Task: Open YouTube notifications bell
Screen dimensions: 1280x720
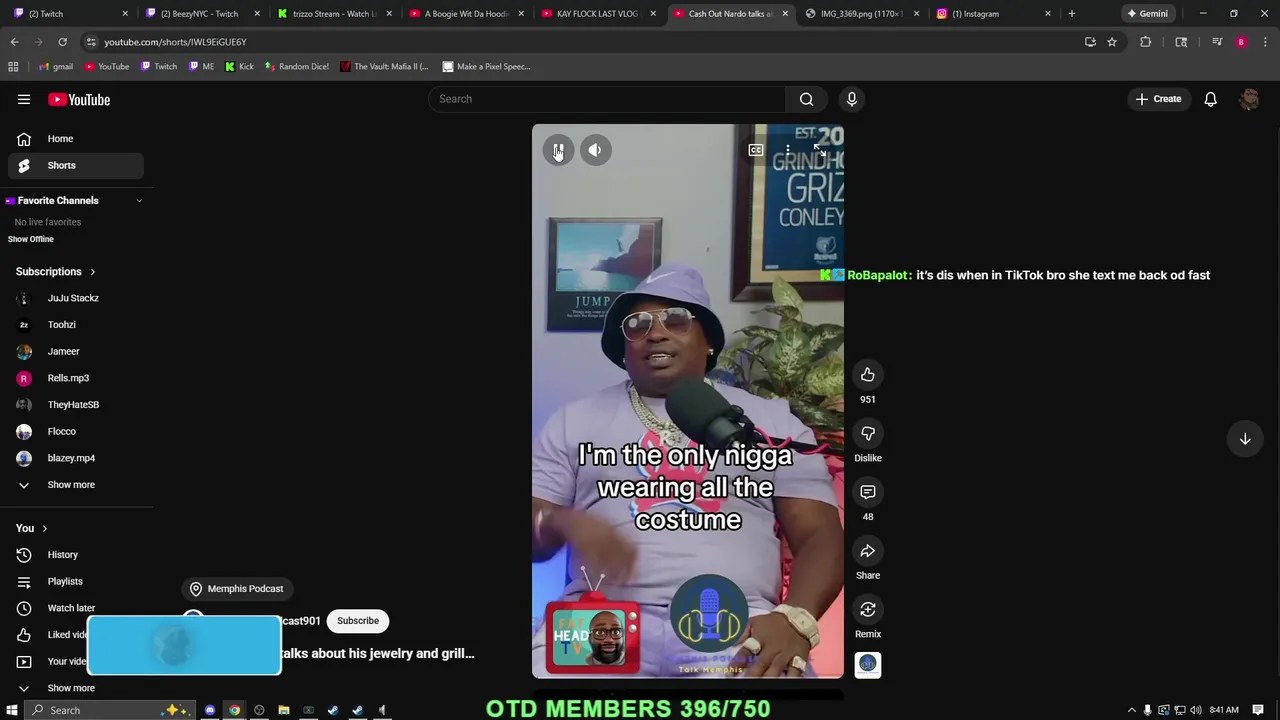Action: click(1210, 99)
